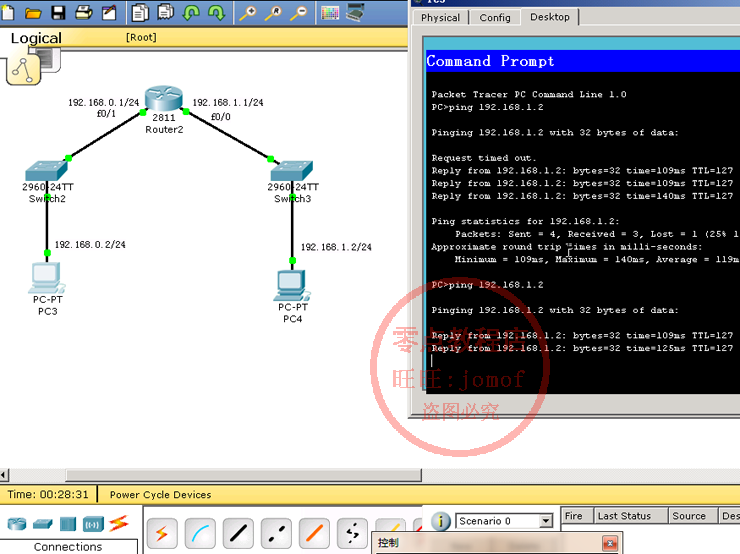Click the f0/1 port label
740x554 pixels.
click(106, 114)
